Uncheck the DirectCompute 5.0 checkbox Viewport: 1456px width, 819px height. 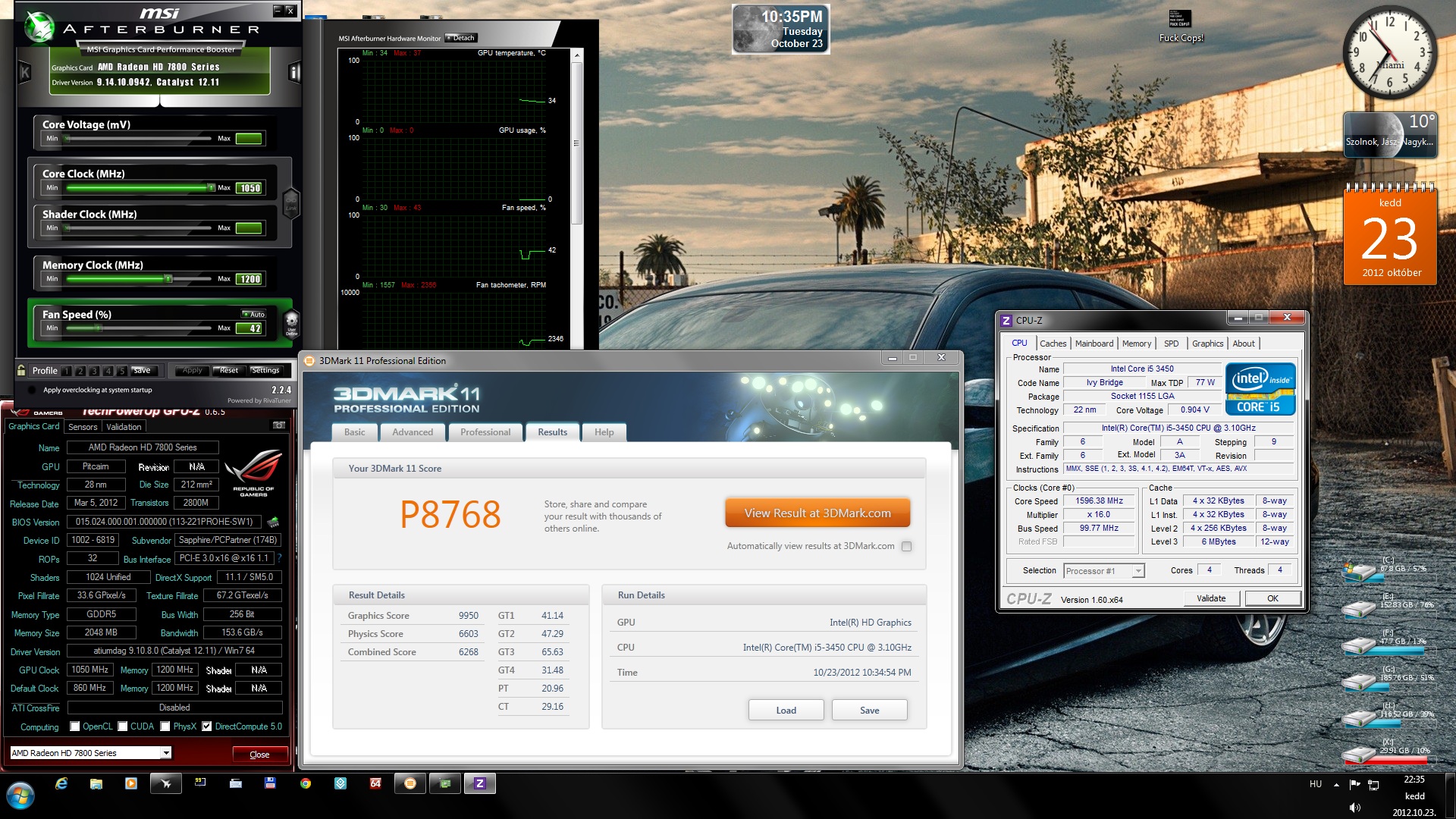click(x=206, y=726)
